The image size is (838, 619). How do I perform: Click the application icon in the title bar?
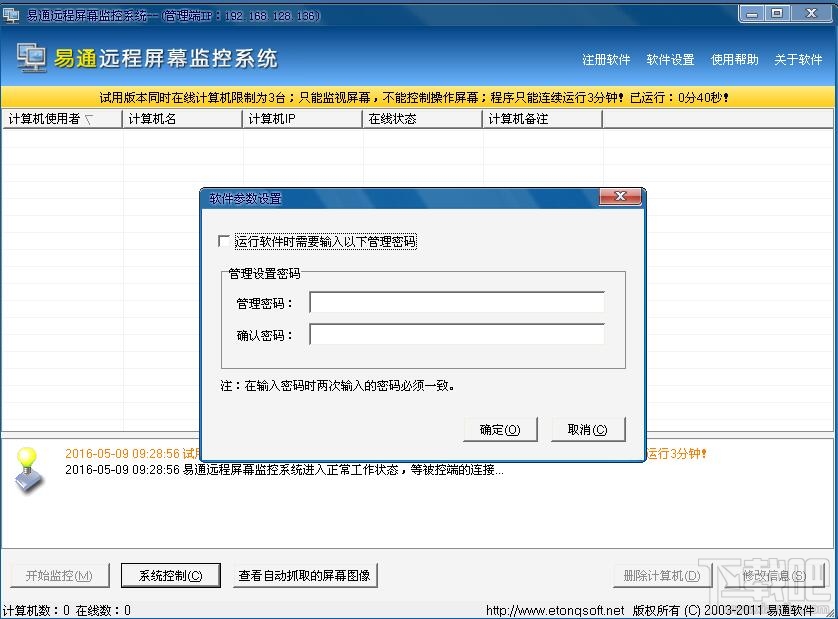[10, 13]
